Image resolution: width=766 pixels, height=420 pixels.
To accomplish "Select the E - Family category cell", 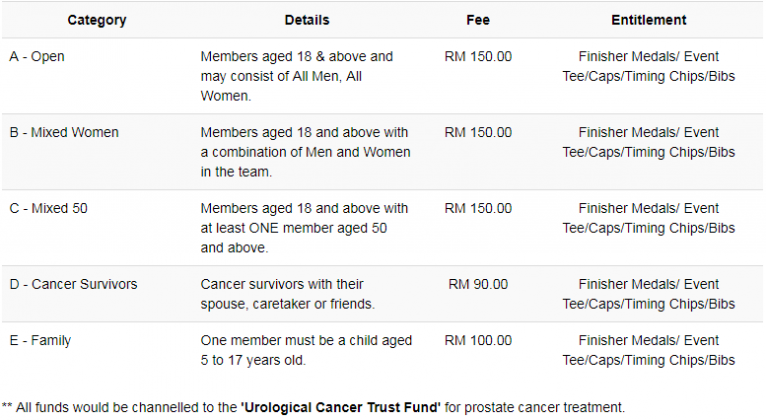I will 40,340.
